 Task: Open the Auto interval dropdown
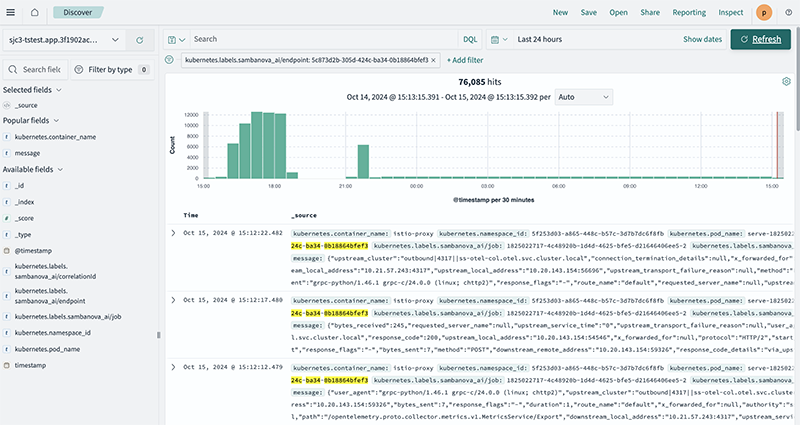(583, 97)
